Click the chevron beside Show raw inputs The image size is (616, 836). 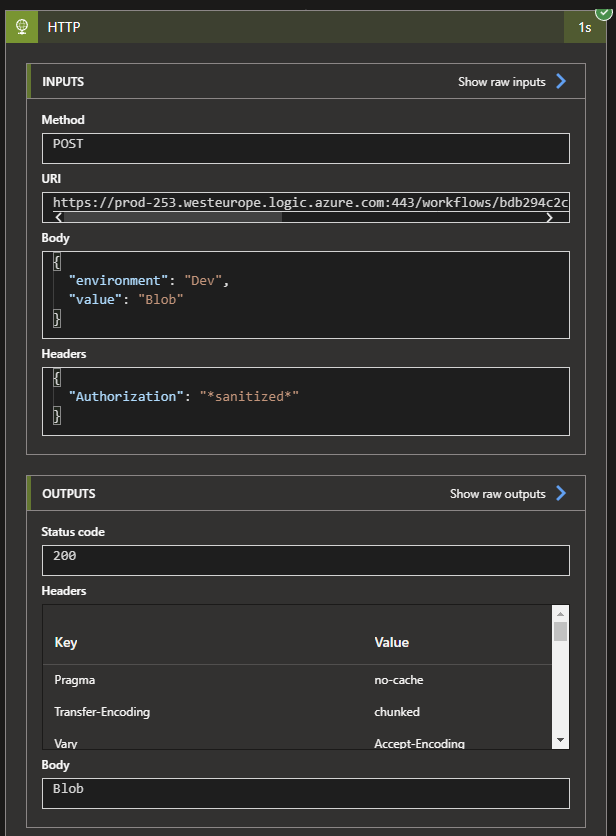[x=561, y=82]
